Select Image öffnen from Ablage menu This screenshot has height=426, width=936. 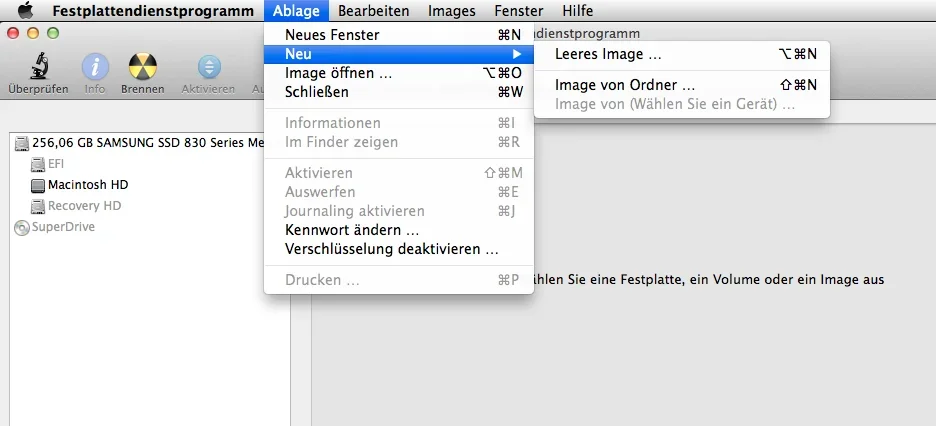click(x=338, y=73)
